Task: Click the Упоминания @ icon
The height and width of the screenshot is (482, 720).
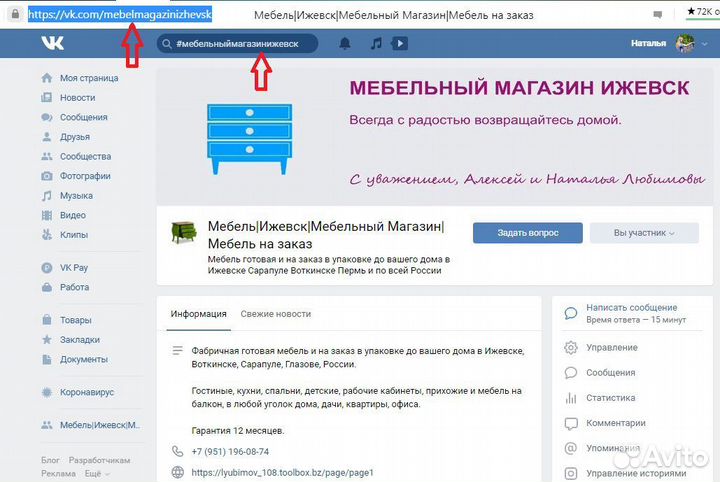Action: pos(570,448)
